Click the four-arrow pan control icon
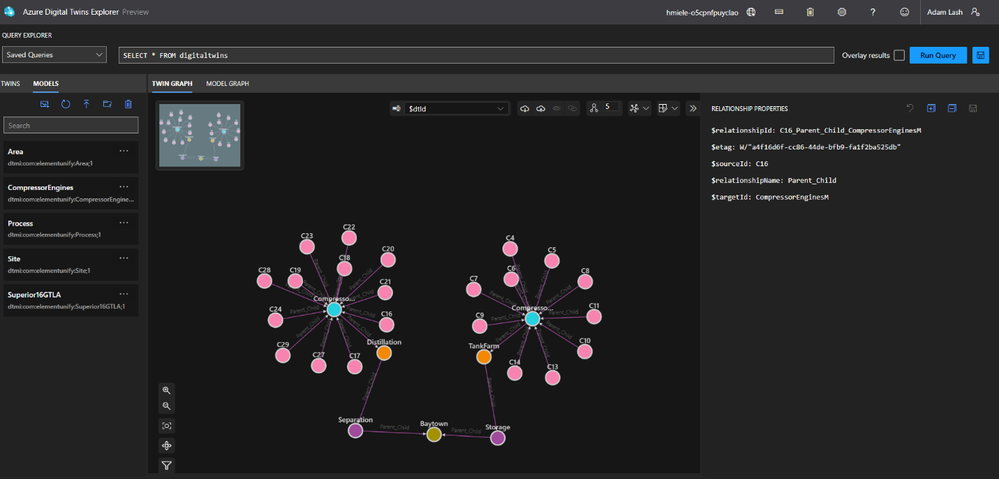 coord(166,445)
